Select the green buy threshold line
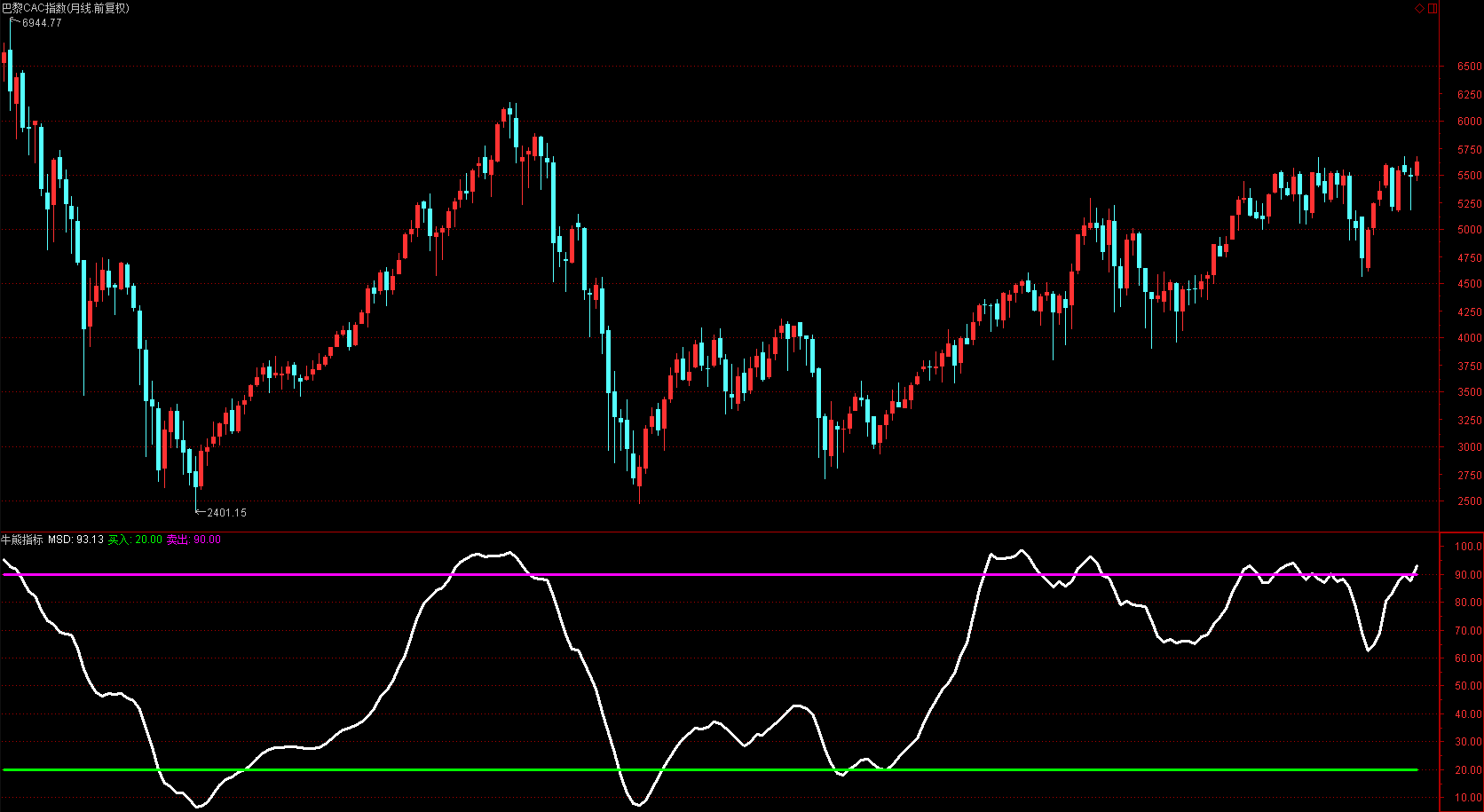 pos(710,769)
